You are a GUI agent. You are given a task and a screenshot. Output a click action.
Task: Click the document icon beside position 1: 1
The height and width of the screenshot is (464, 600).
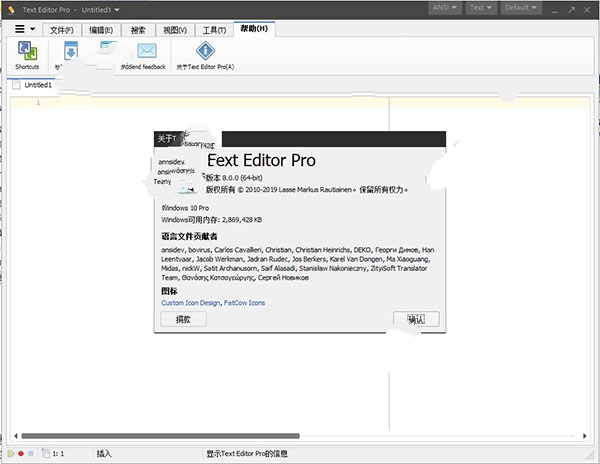pyautogui.click(x=46, y=453)
